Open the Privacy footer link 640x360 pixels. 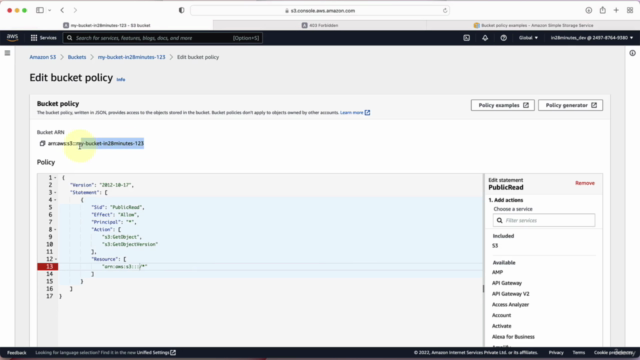[556, 353]
